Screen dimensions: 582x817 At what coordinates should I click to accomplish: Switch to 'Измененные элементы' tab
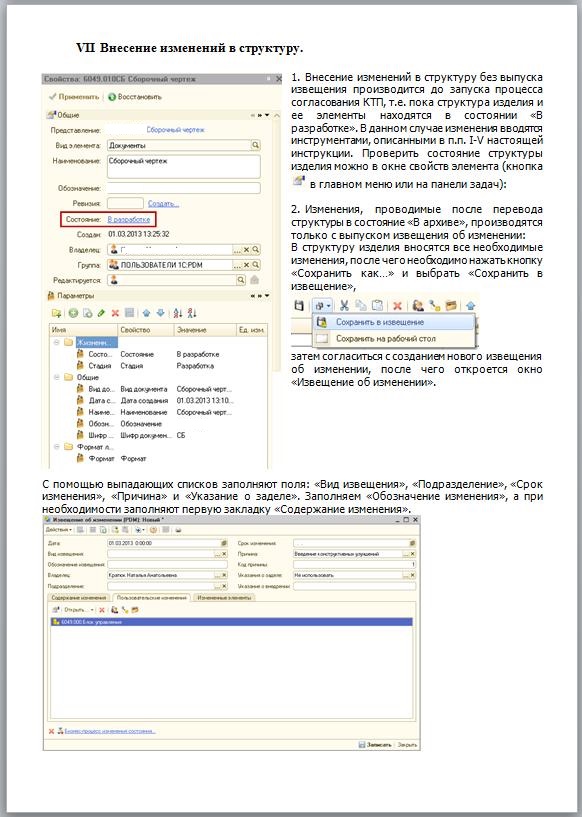coord(224,598)
